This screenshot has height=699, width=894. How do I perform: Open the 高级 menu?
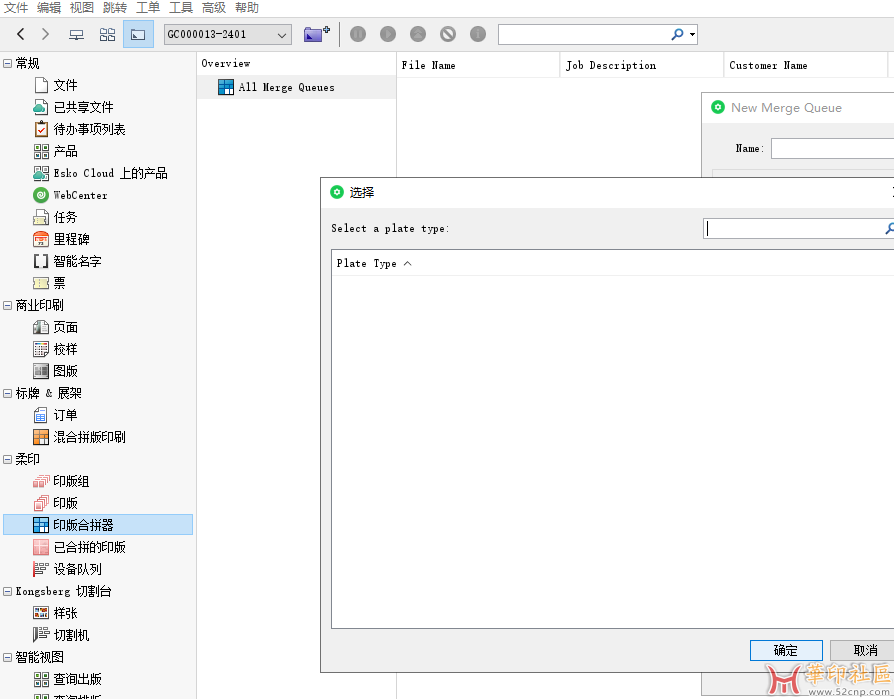click(214, 8)
